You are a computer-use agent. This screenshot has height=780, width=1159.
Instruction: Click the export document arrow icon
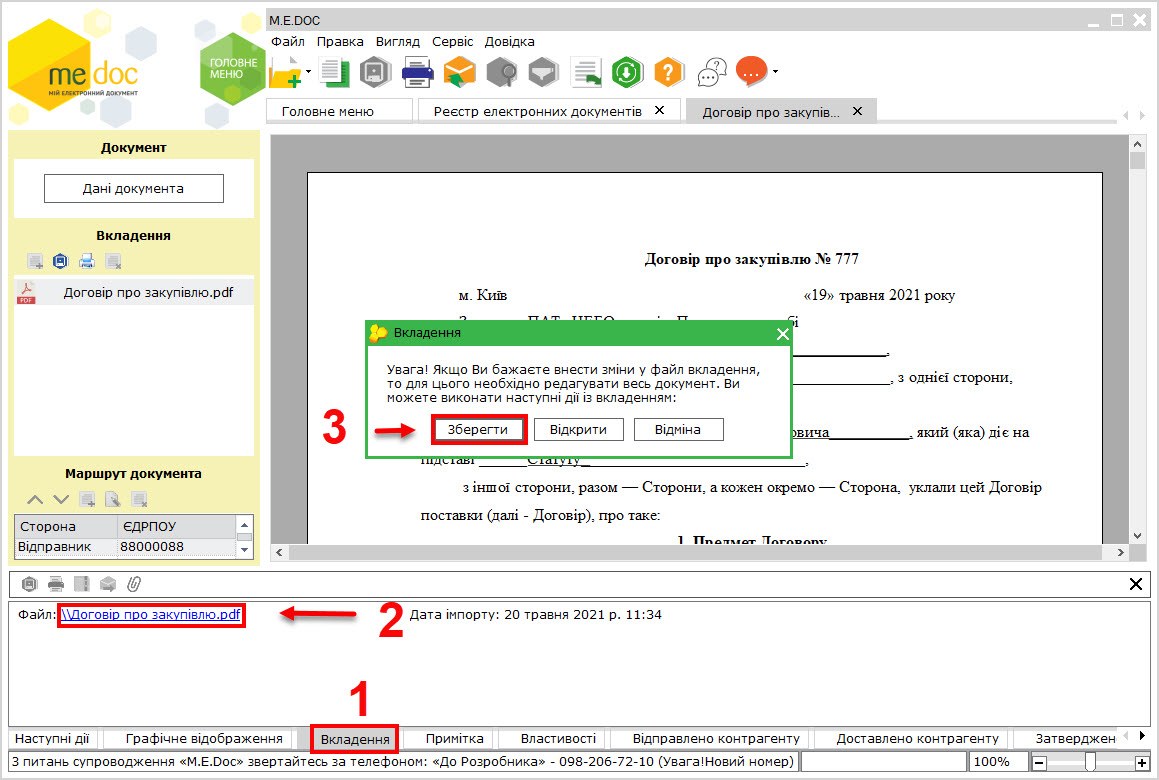pos(587,72)
